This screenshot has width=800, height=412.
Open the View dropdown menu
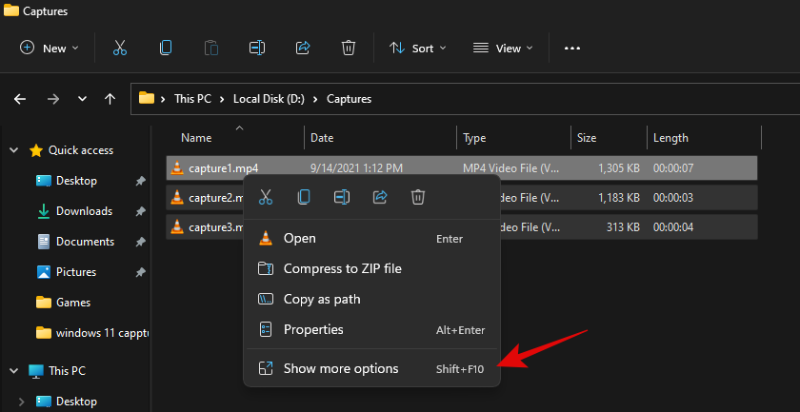[x=502, y=48]
